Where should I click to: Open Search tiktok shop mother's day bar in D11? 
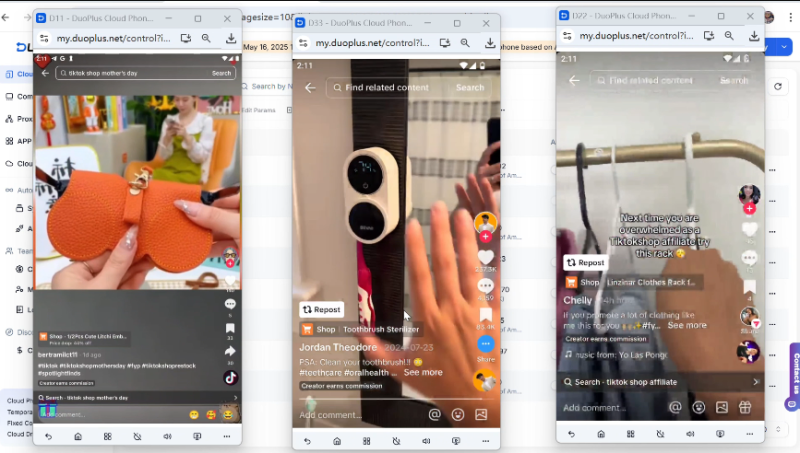(x=138, y=397)
